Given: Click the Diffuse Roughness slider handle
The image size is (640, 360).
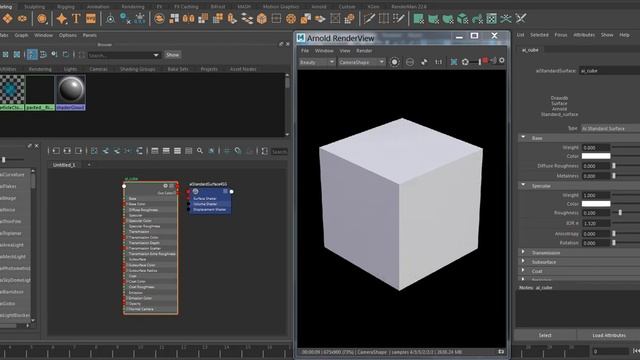Looking at the screenshot, I should pyautogui.click(x=613, y=166).
